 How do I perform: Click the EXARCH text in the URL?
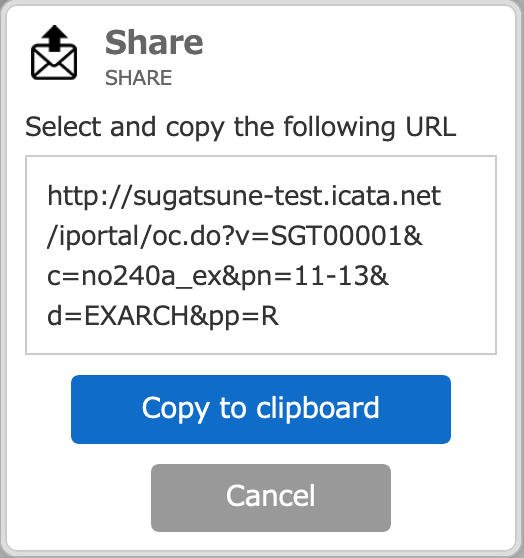coord(137,316)
